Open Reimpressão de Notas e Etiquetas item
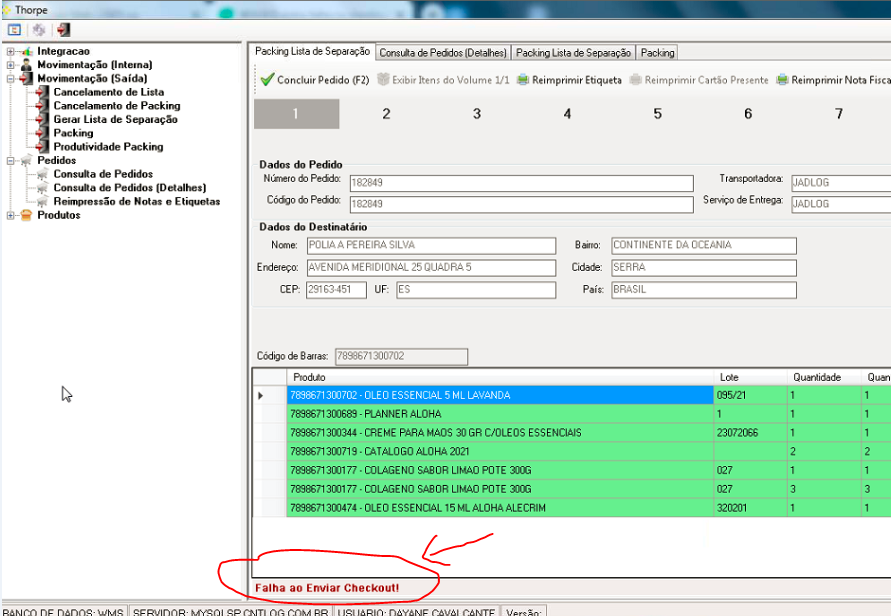 [x=136, y=201]
